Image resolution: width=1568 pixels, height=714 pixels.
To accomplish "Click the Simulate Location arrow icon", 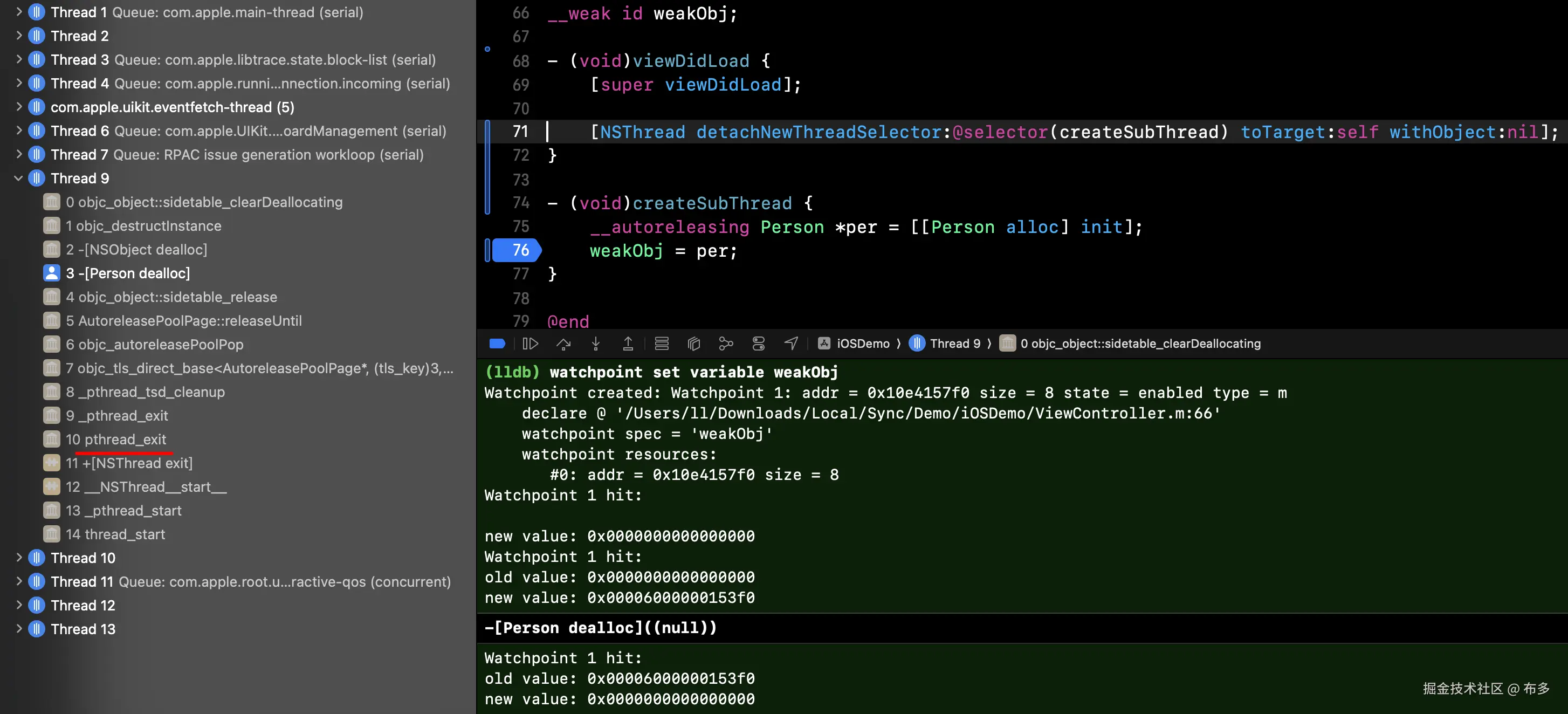I will pos(790,344).
